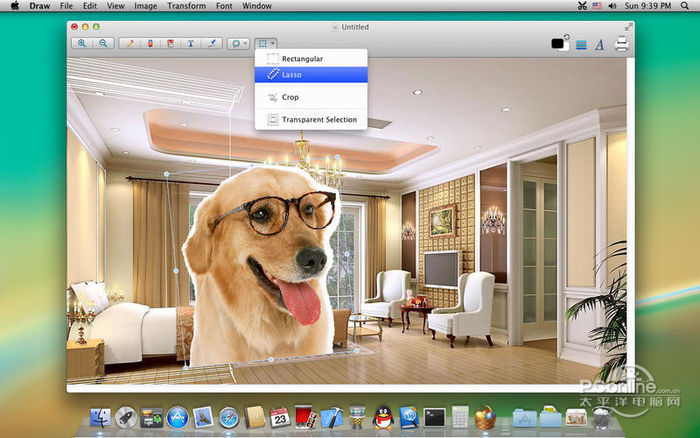Open Safari compass icon in Dock
700x438 pixels.
pos(229,418)
